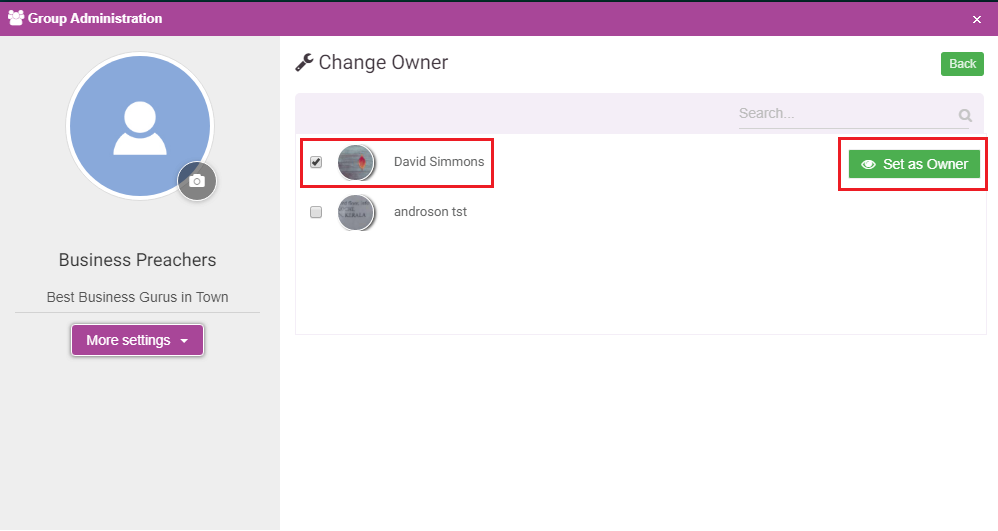
Task: Click the large group profile placeholder image
Action: tap(140, 126)
